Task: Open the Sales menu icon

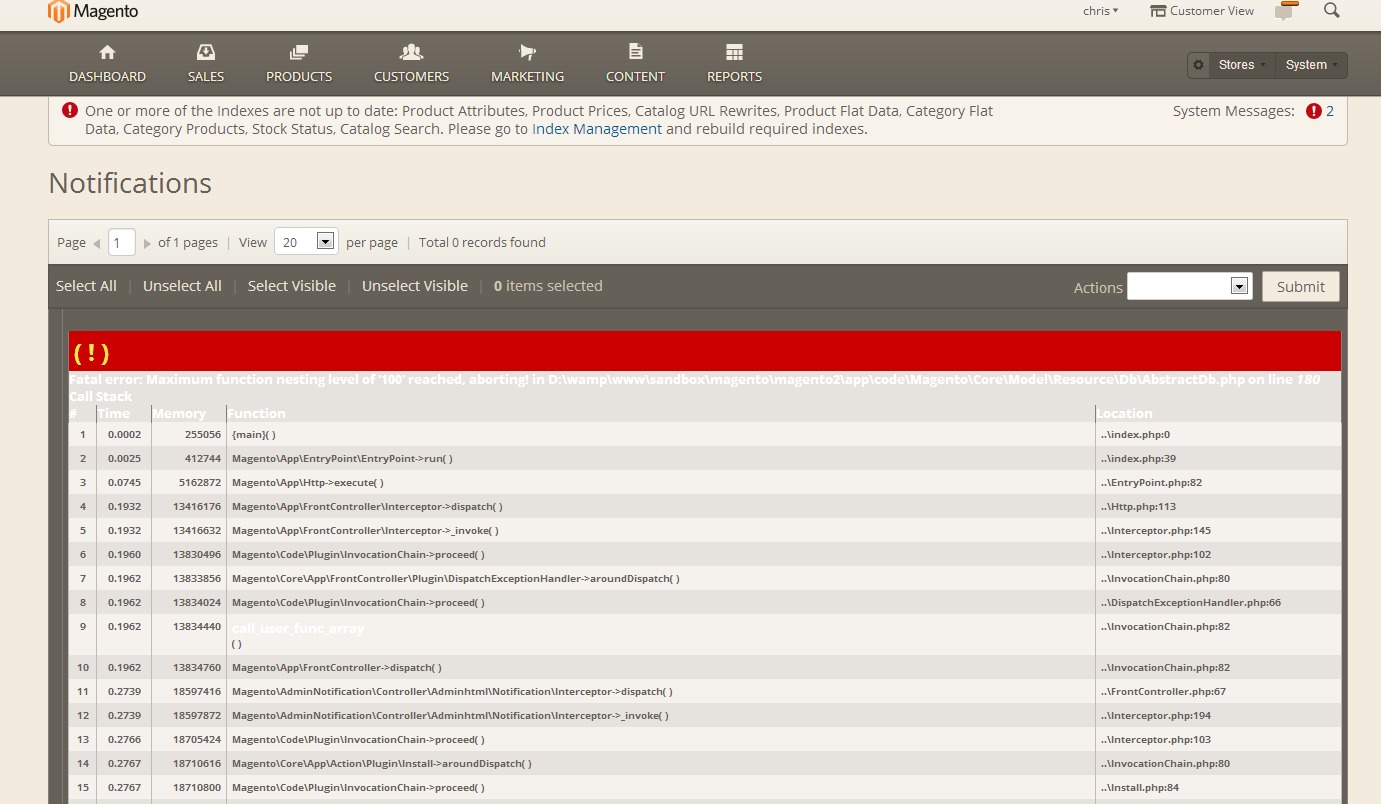Action: pyautogui.click(x=206, y=52)
